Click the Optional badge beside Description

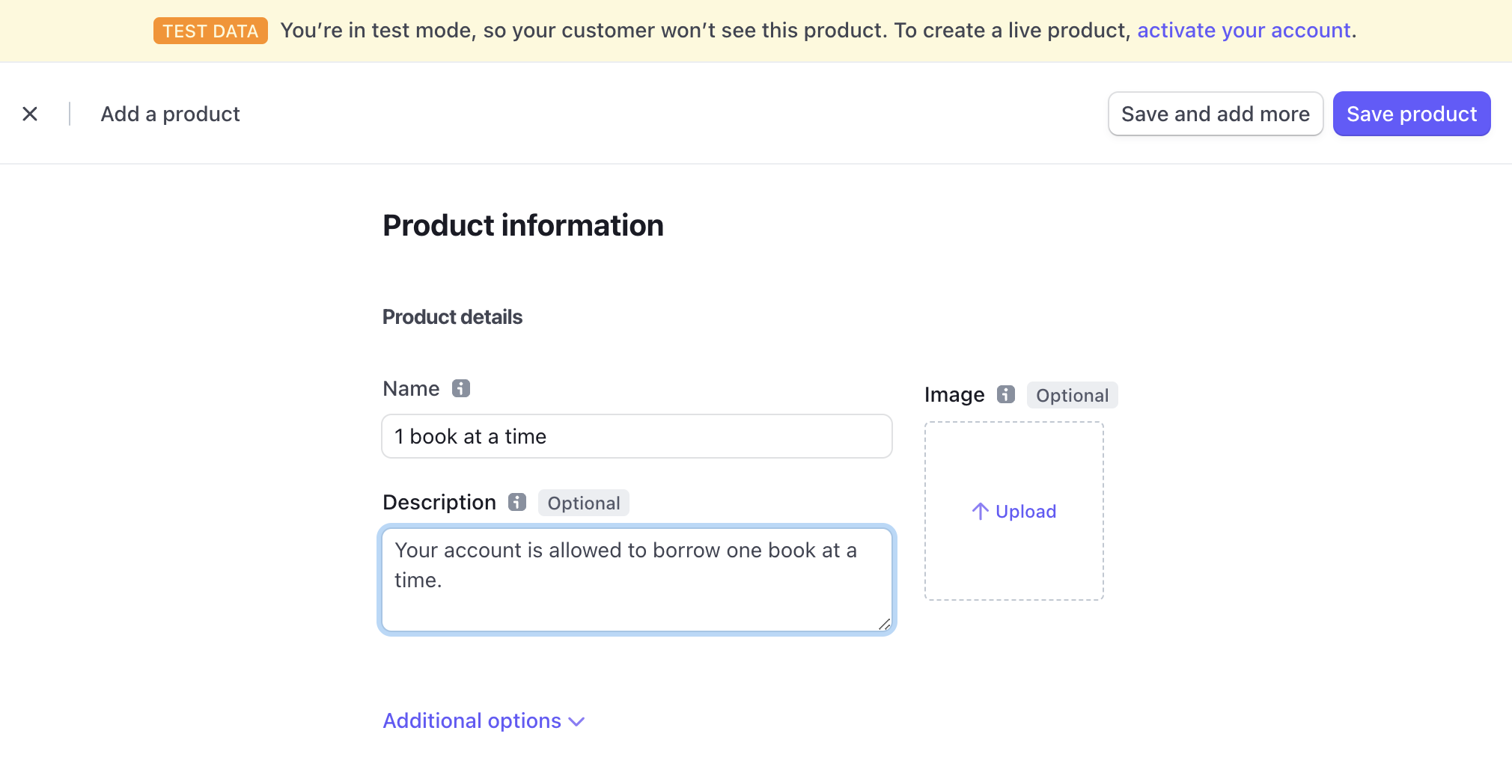(583, 503)
